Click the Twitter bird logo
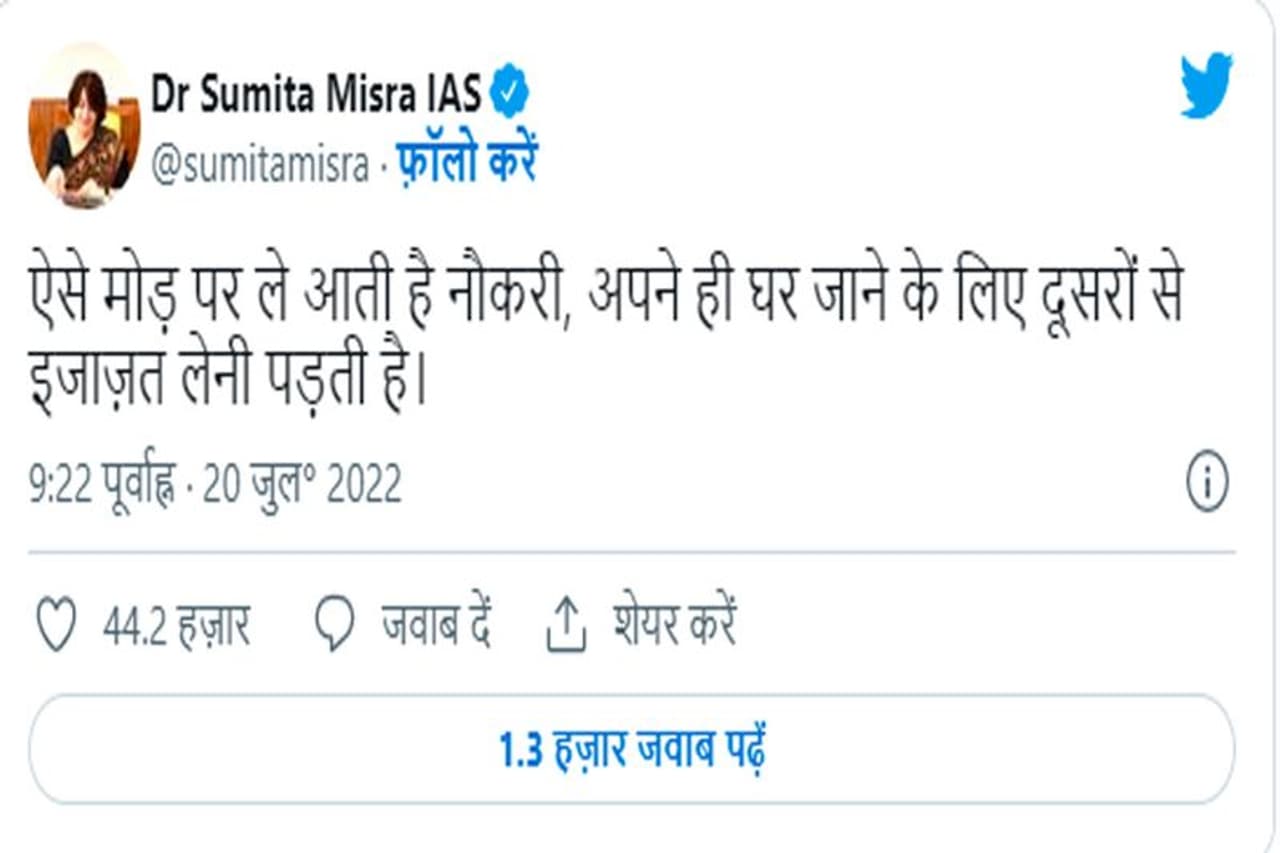The image size is (1280, 853). coord(1206,87)
